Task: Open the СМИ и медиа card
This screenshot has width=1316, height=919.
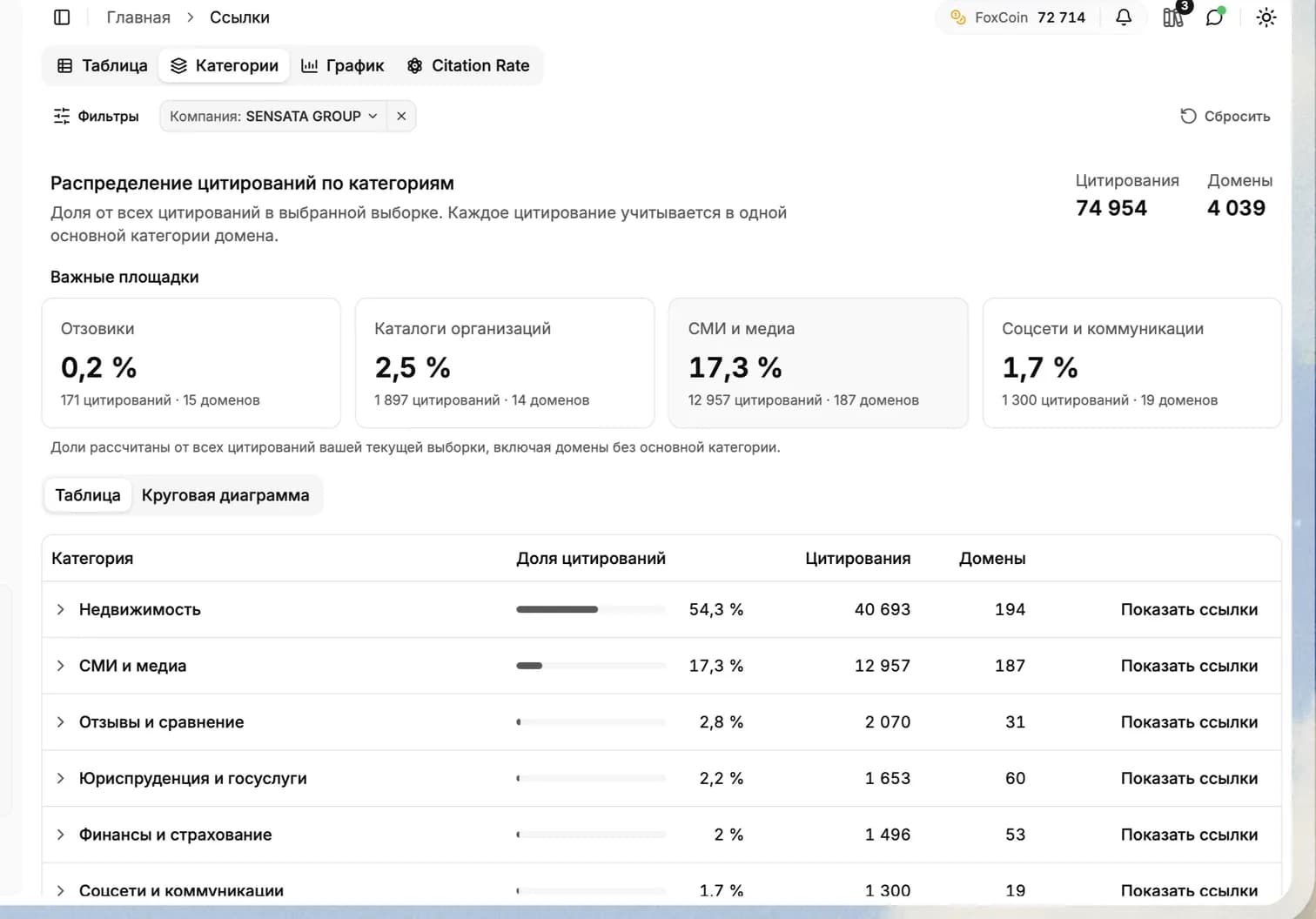Action: [818, 363]
